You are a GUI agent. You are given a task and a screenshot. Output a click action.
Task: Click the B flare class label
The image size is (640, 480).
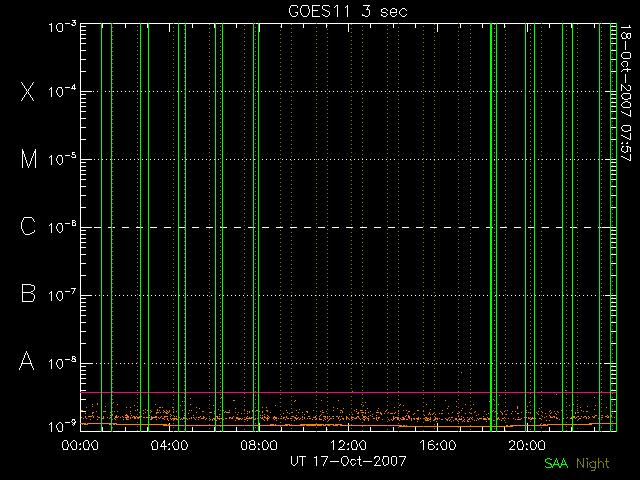pyautogui.click(x=28, y=293)
